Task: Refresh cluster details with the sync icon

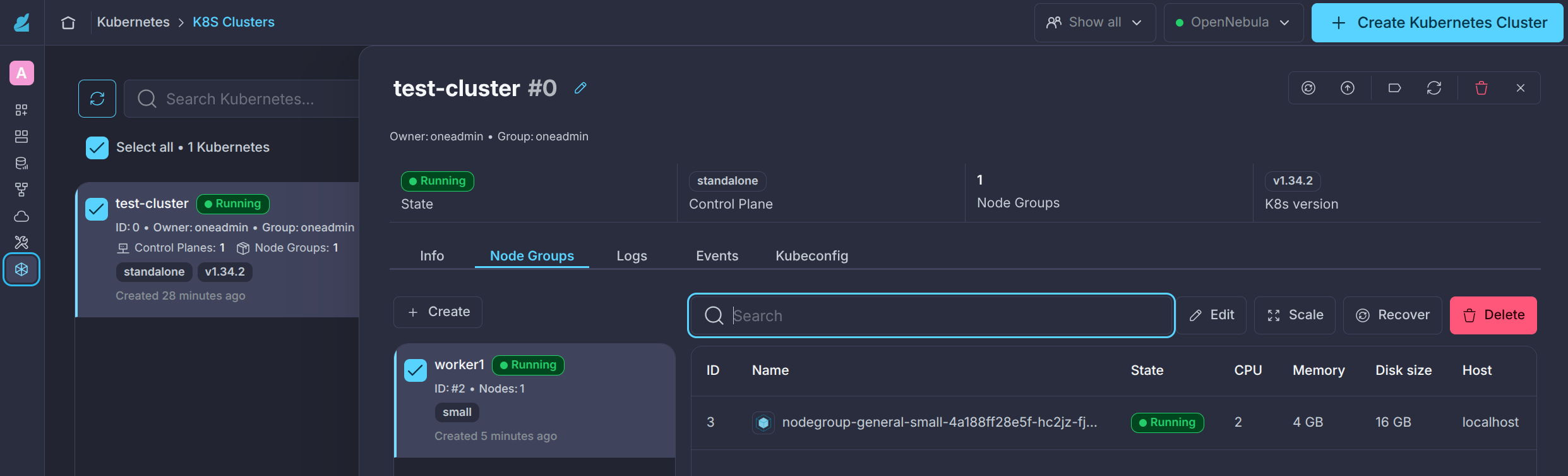Action: tap(1434, 88)
